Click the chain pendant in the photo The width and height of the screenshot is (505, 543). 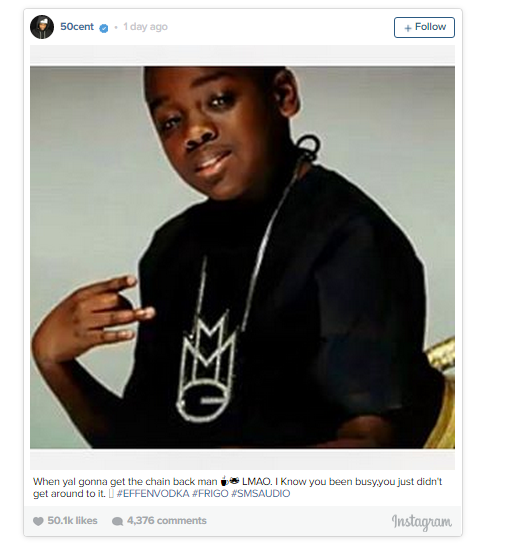[x=206, y=368]
